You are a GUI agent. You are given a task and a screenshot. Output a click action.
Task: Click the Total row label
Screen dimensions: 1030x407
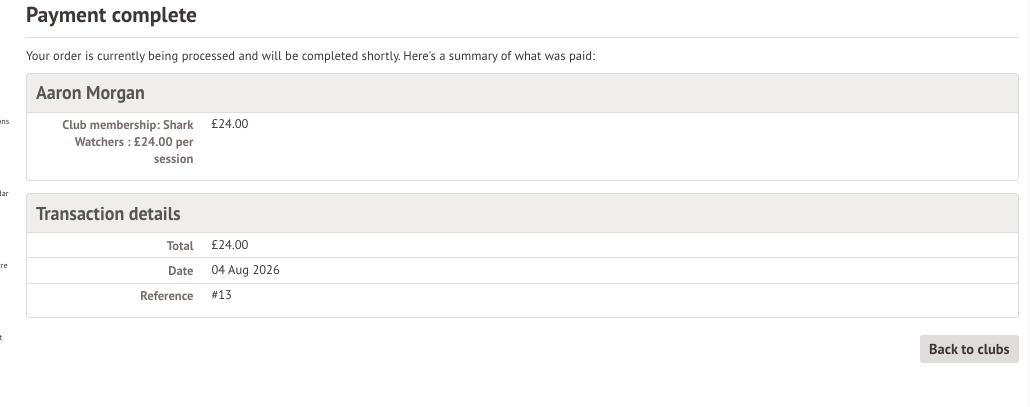pyautogui.click(x=180, y=246)
